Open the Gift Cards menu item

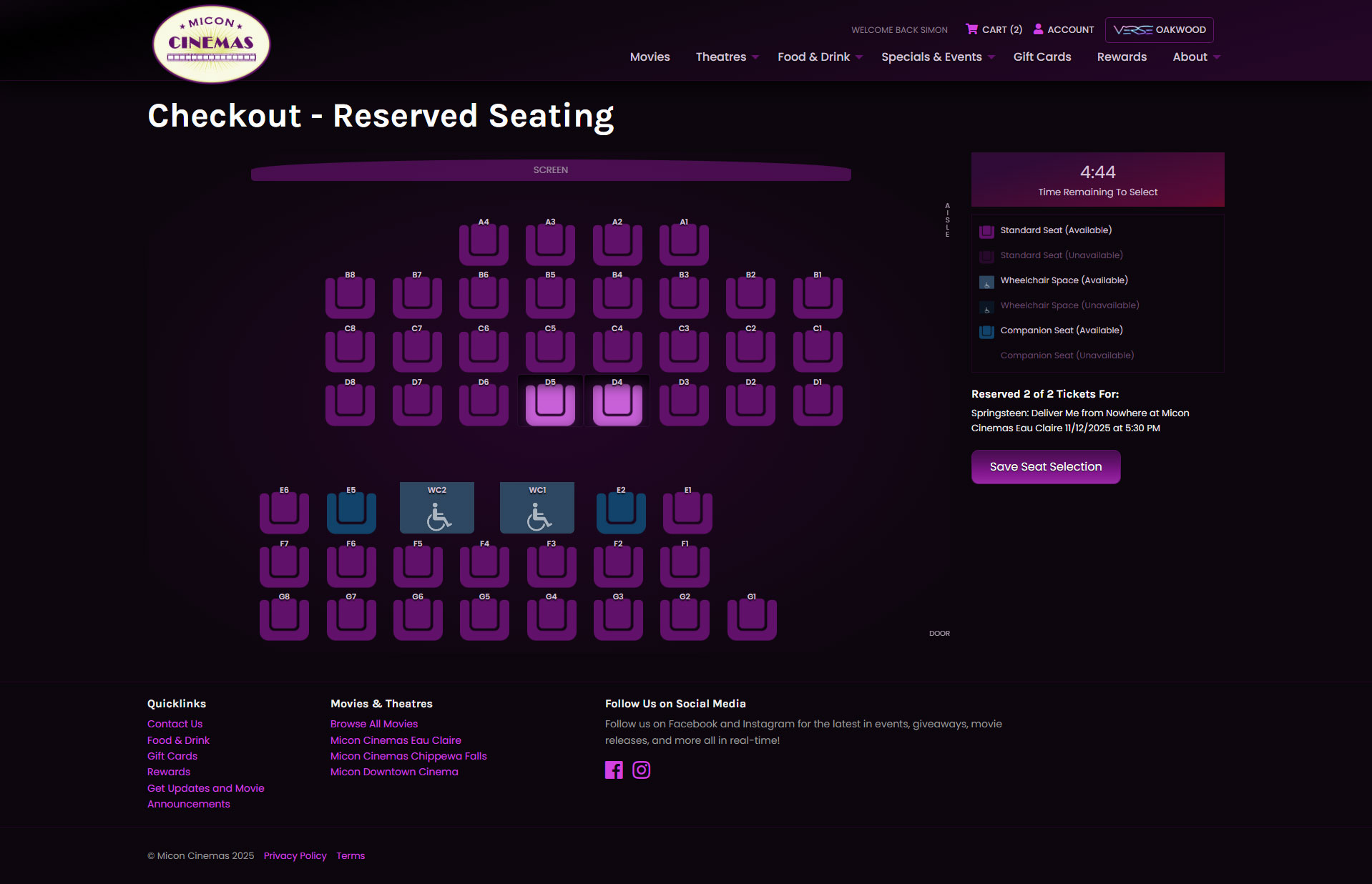(1042, 57)
